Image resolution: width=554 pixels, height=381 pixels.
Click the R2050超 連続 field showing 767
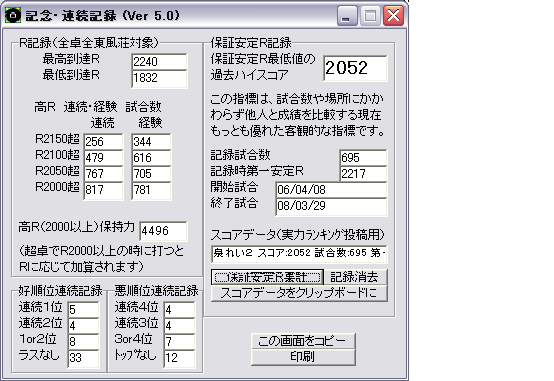click(x=103, y=174)
